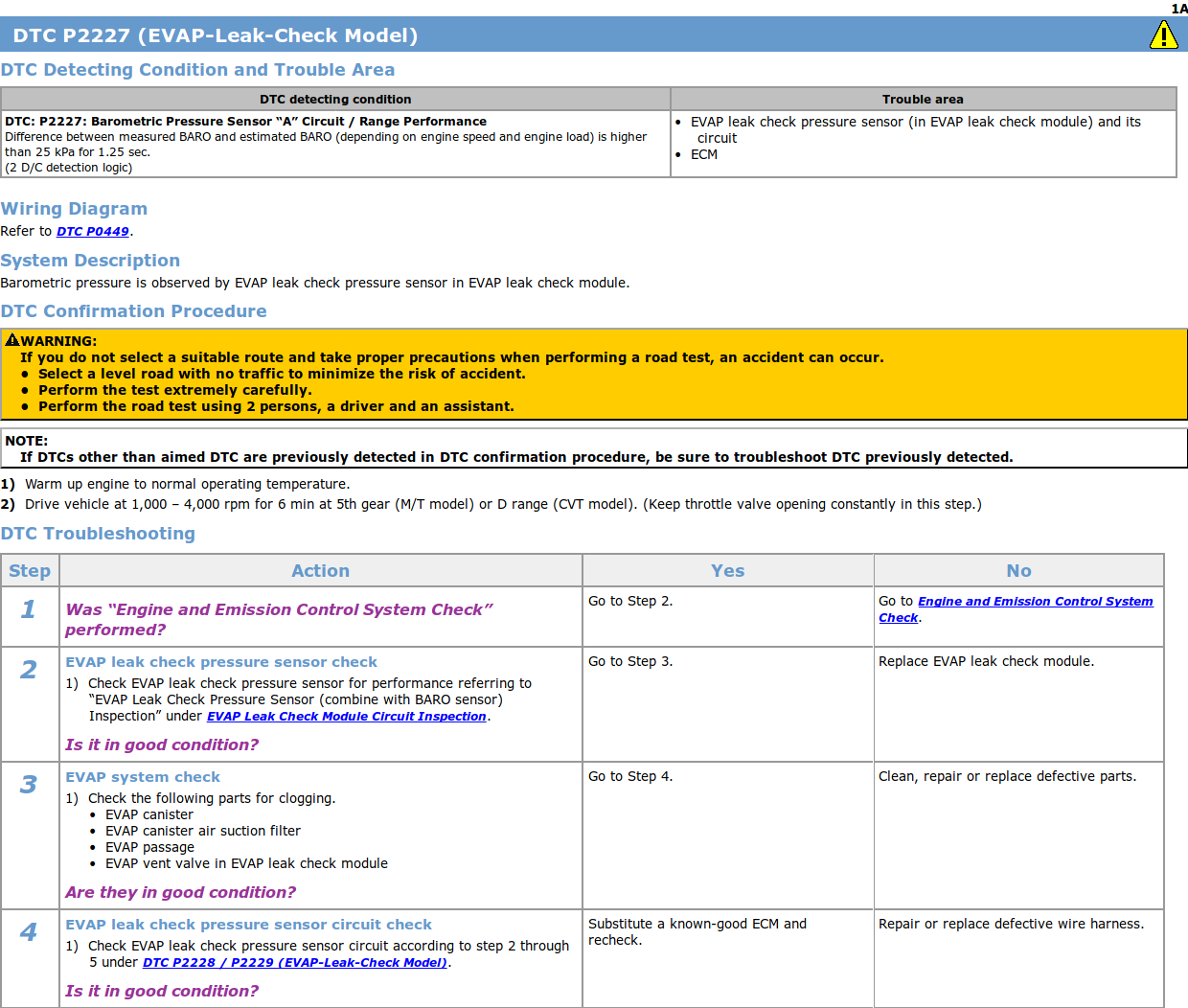Open the DTC P2228 / P2229 link
The width and height of the screenshot is (1188, 1008).
(x=295, y=963)
